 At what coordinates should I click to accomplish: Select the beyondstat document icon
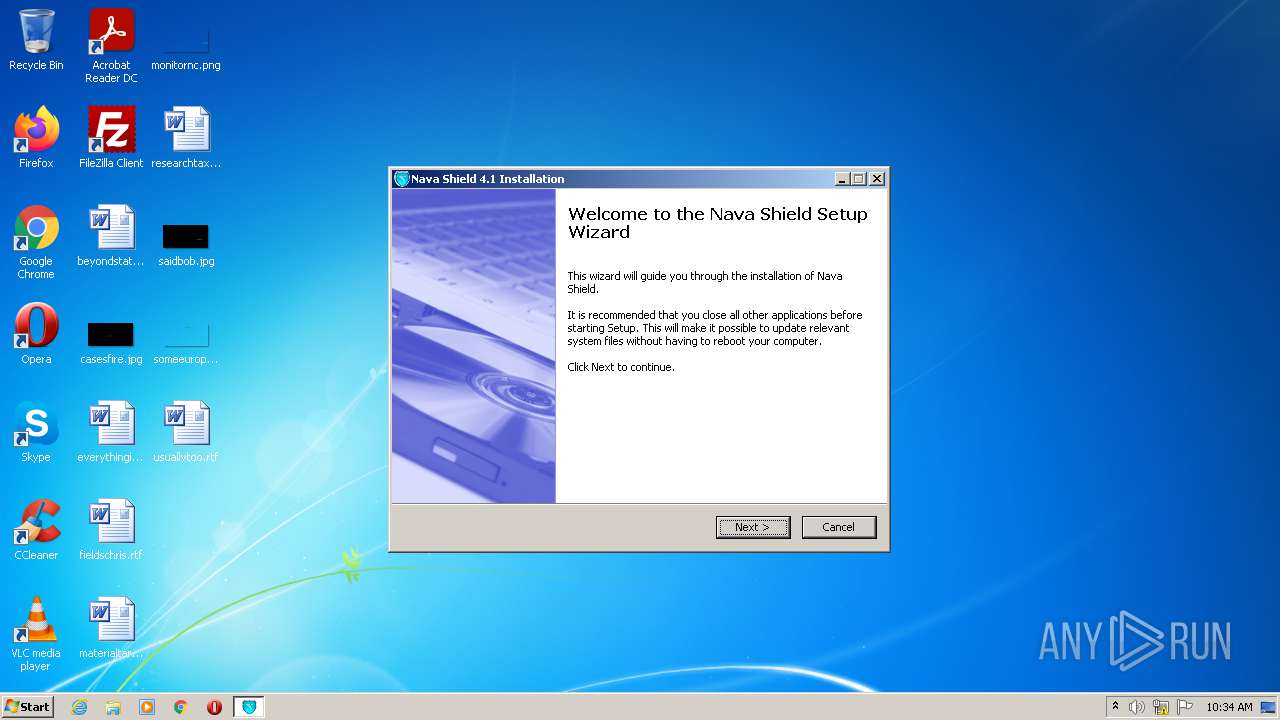[111, 236]
